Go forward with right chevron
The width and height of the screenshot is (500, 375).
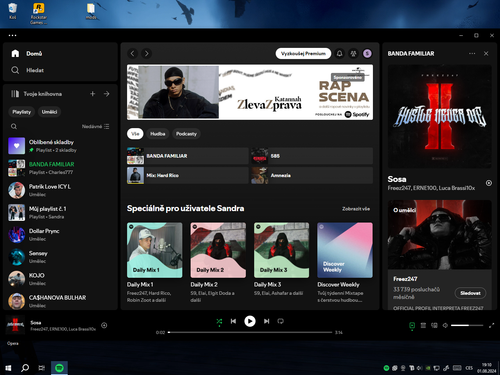pos(146,53)
